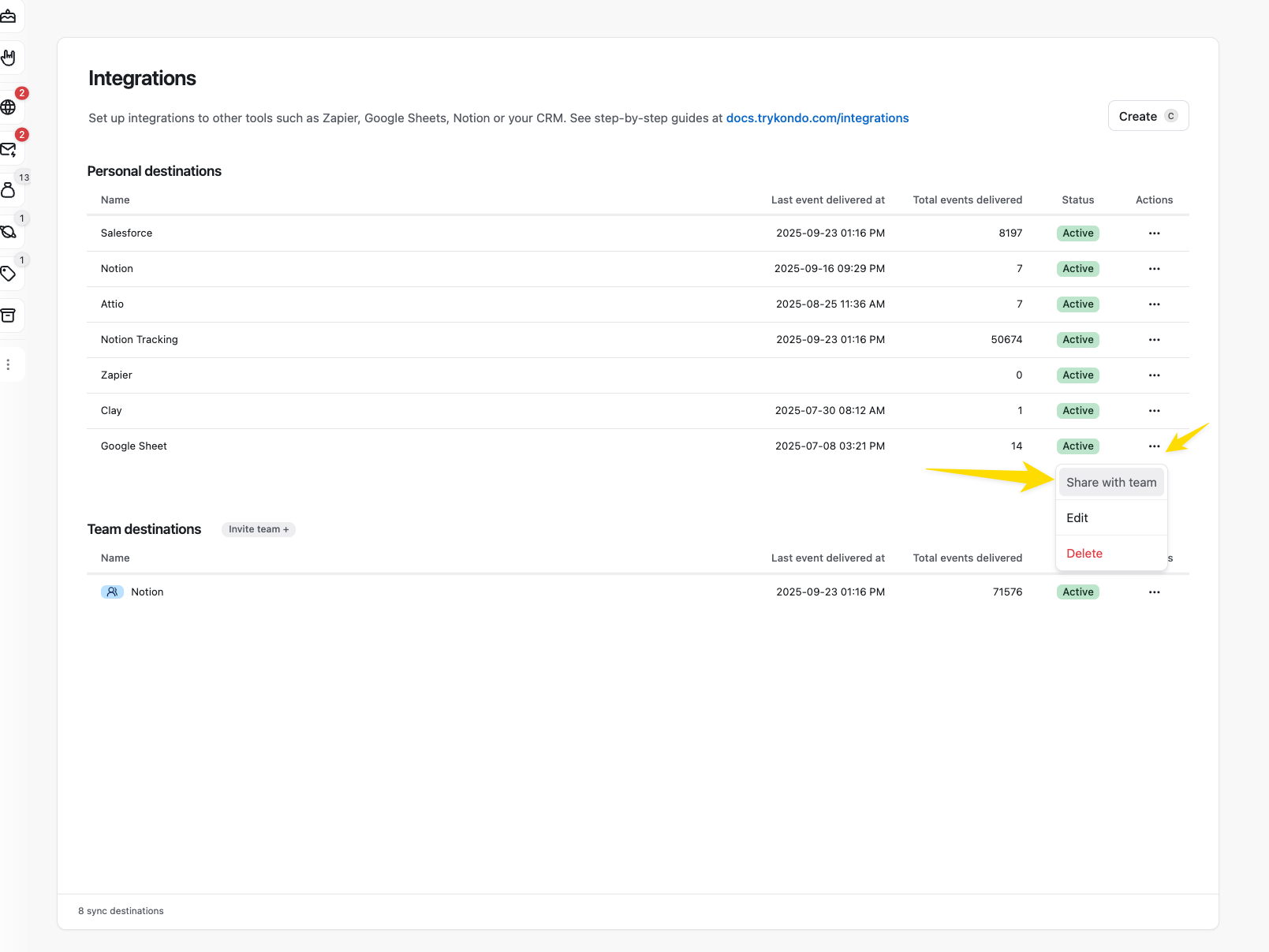This screenshot has height=952, width=1269.
Task: Click the 8197 total events value
Action: [1010, 233]
